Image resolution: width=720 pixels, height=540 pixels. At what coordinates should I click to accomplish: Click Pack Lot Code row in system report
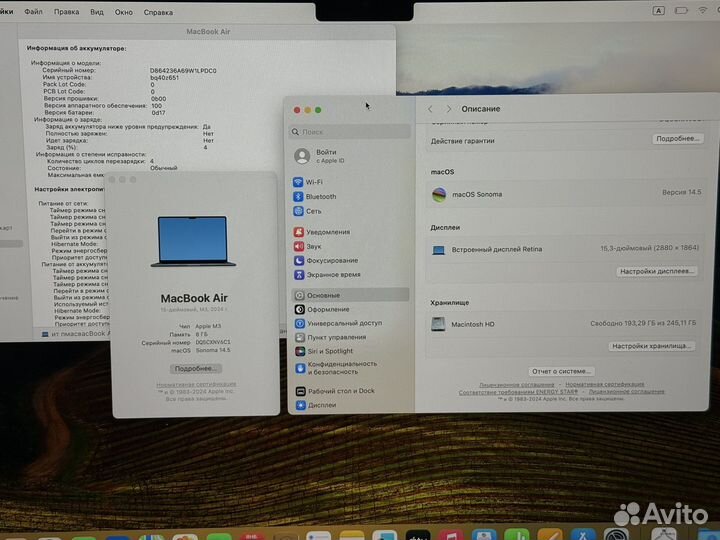pos(99,84)
